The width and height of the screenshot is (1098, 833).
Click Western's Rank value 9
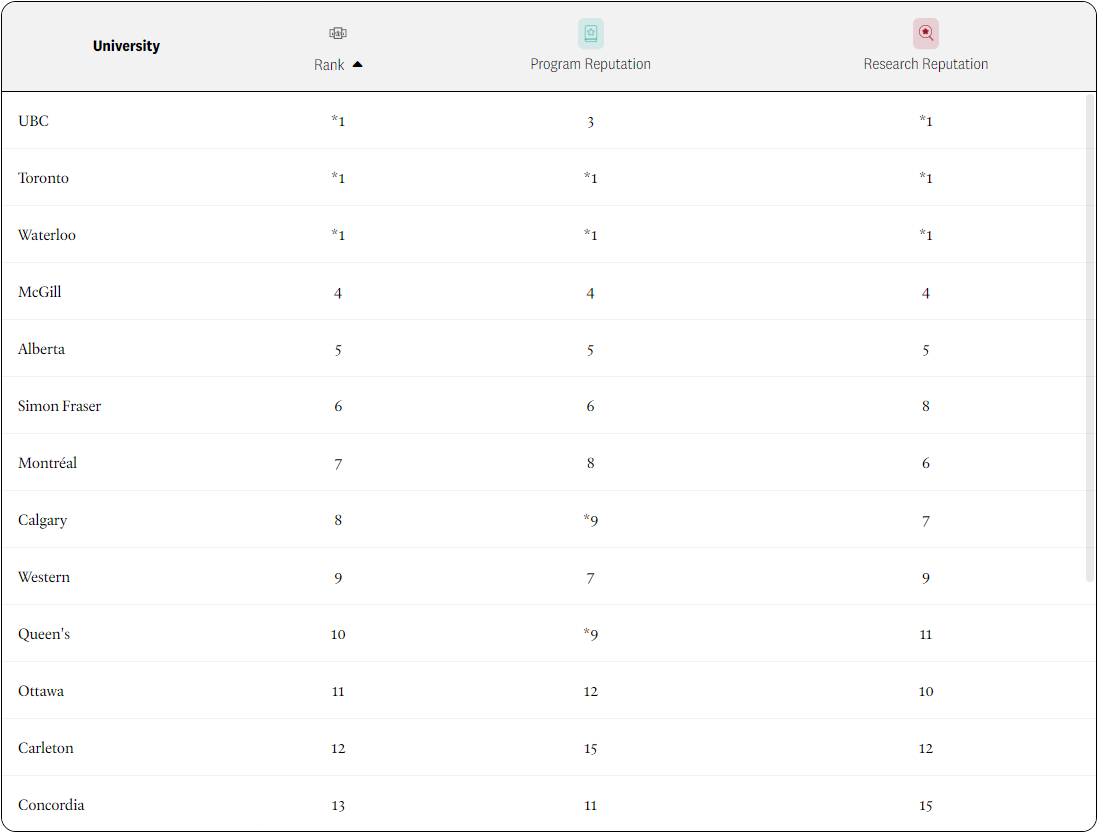tap(338, 578)
